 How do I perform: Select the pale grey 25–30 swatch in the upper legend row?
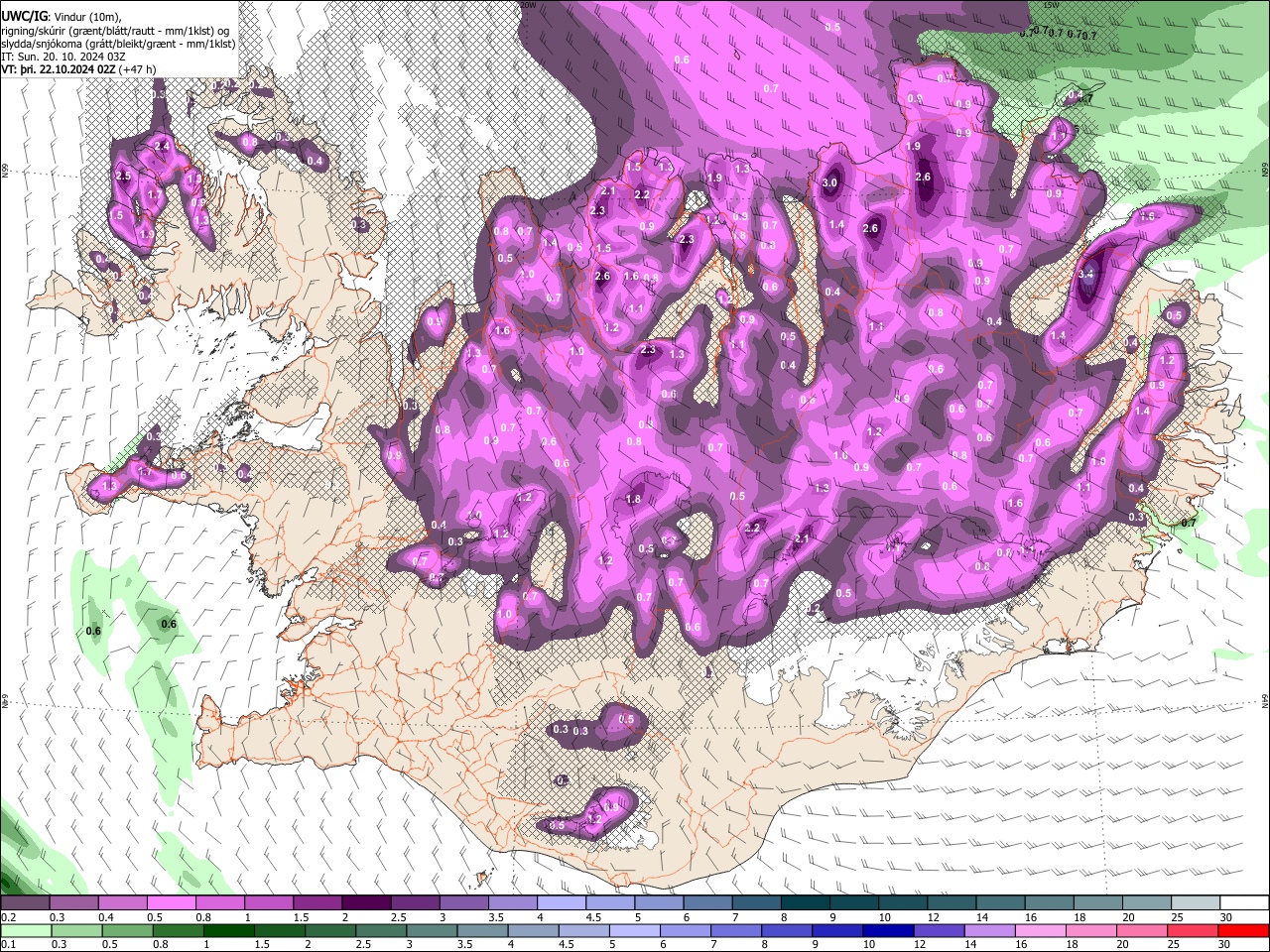pyautogui.click(x=1197, y=903)
